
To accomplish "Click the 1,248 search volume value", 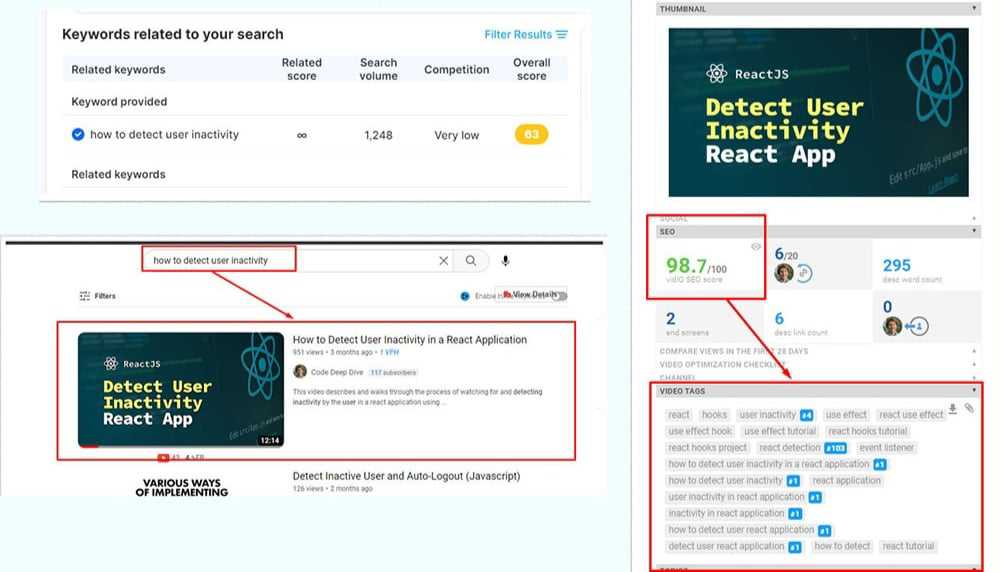I will pyautogui.click(x=378, y=135).
